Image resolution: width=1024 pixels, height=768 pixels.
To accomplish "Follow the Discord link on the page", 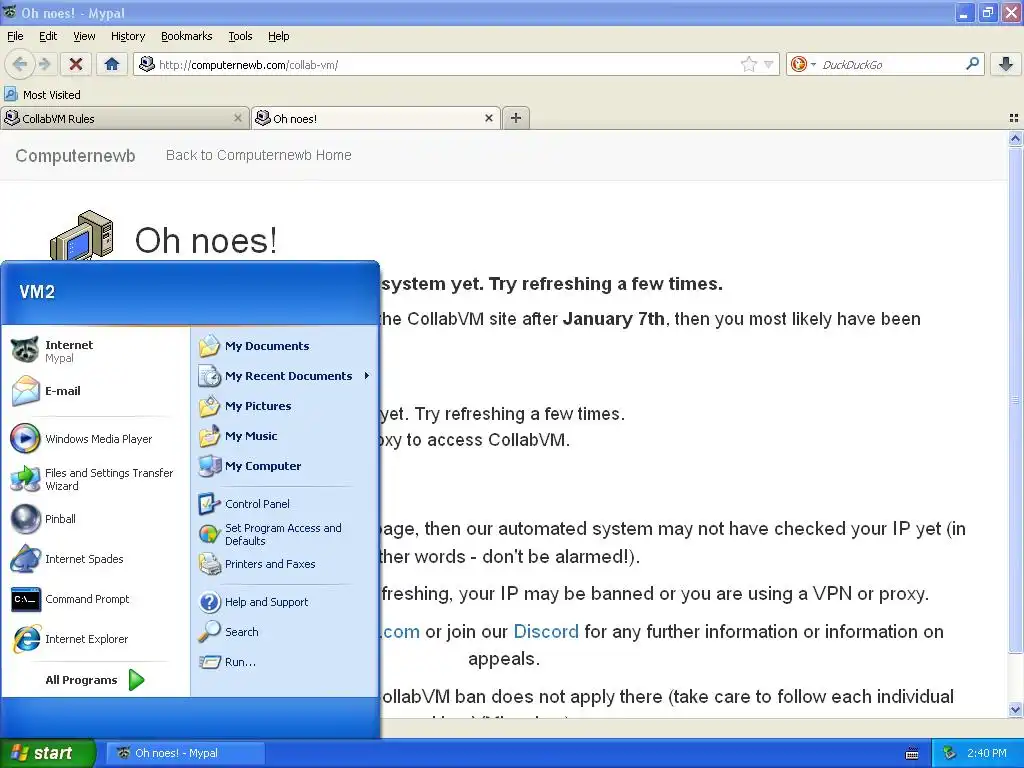I will [x=546, y=632].
